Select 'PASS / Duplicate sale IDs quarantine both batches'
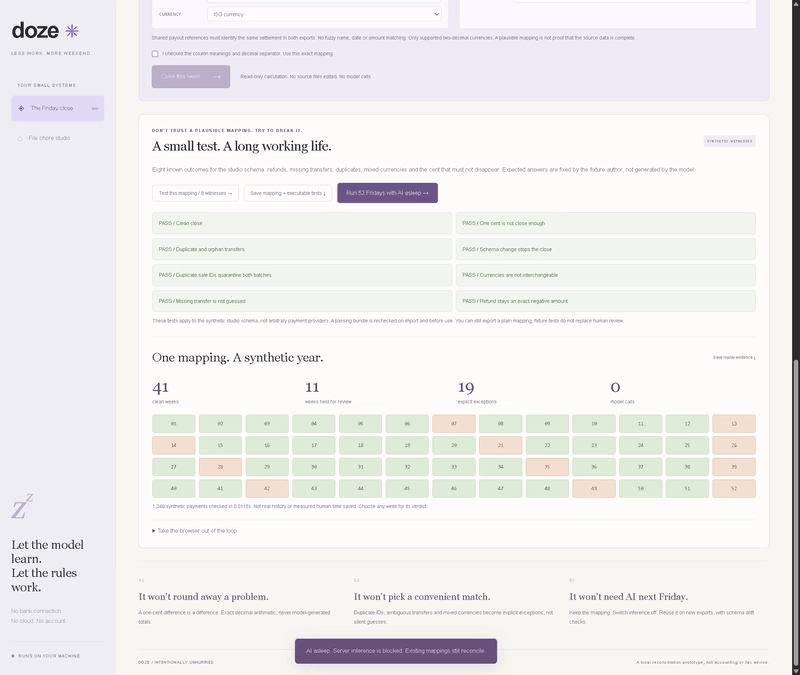Image resolution: width=800 pixels, height=675 pixels. (302, 275)
